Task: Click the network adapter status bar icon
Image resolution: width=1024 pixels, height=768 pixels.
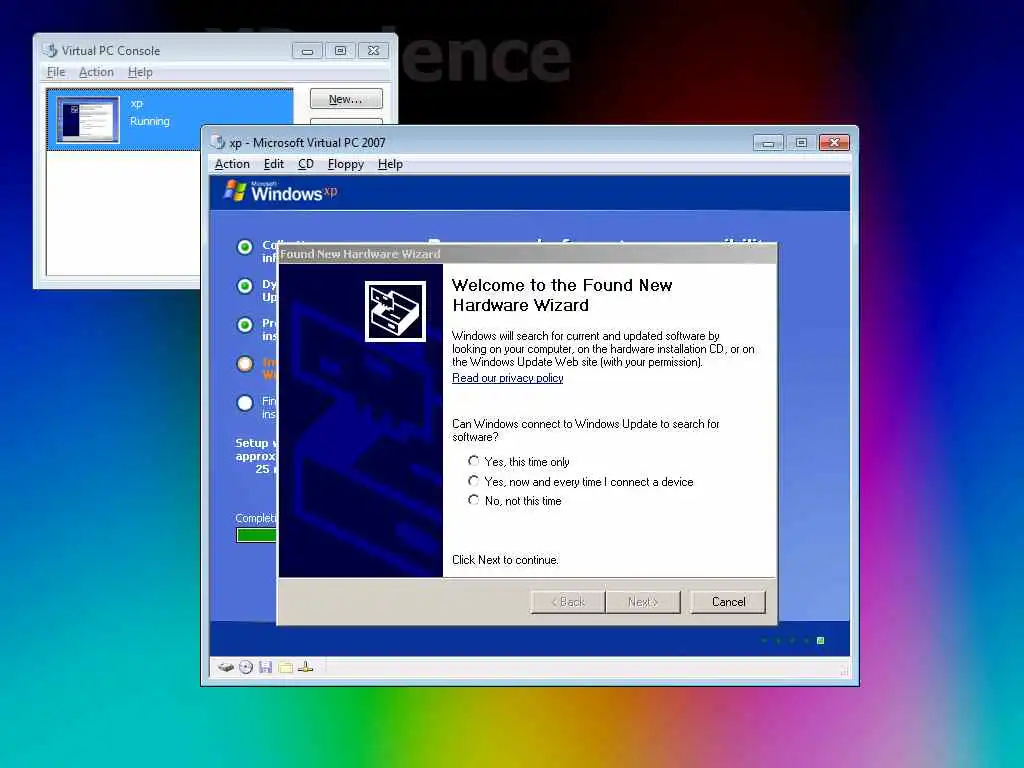Action: click(306, 667)
